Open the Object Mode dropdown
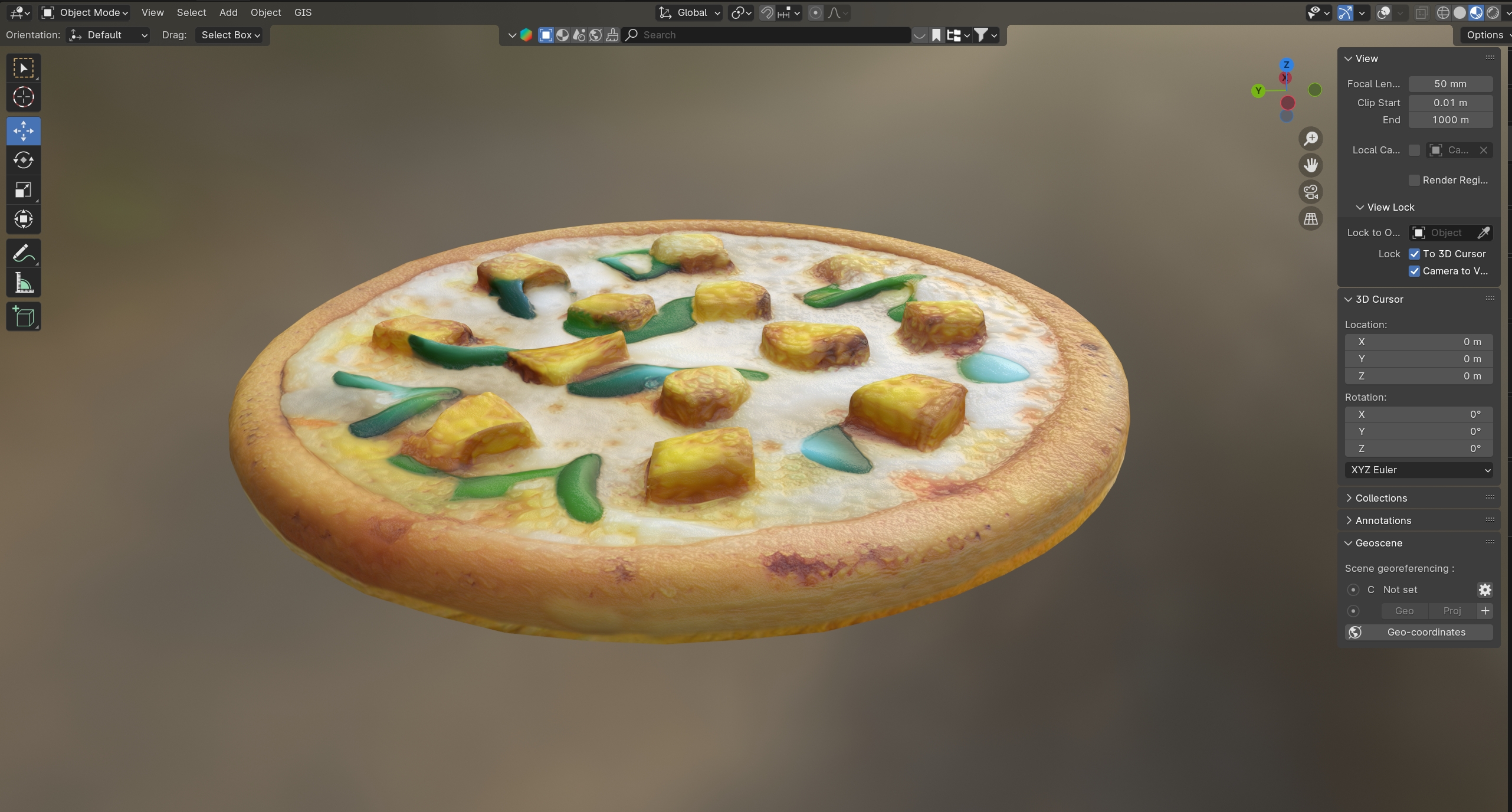This screenshot has height=812, width=1512. pos(86,12)
